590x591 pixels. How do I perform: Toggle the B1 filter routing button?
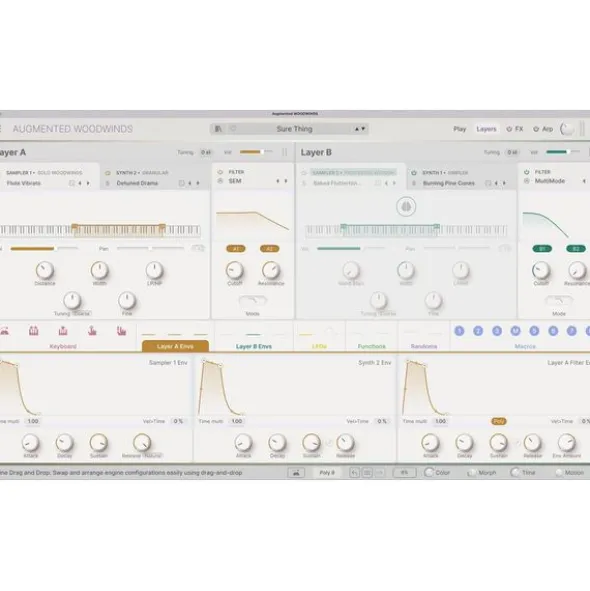click(542, 249)
